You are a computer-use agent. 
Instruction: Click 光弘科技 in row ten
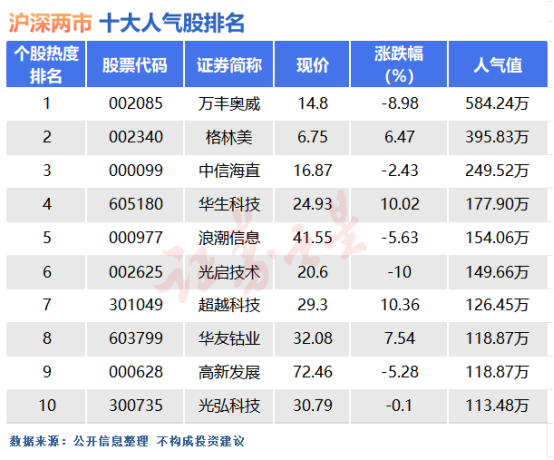[x=229, y=405]
